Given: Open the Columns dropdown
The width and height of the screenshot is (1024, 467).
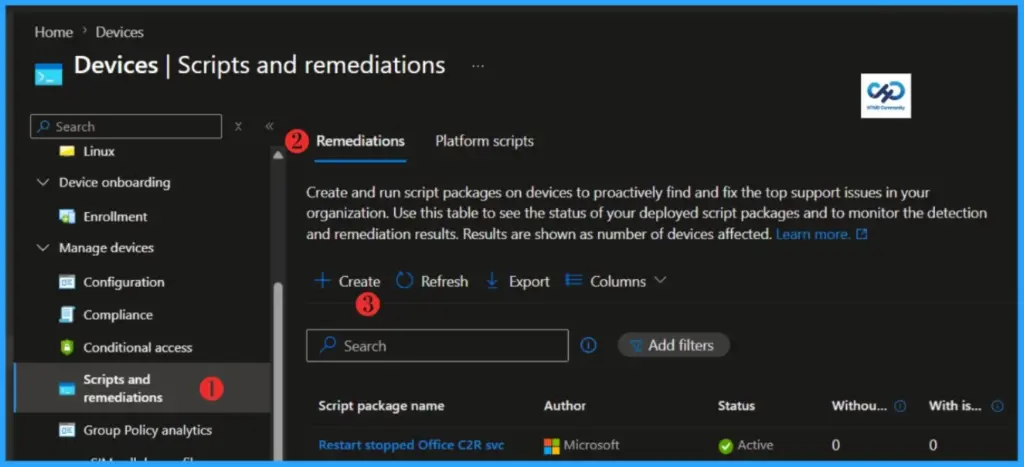Looking at the screenshot, I should (616, 282).
